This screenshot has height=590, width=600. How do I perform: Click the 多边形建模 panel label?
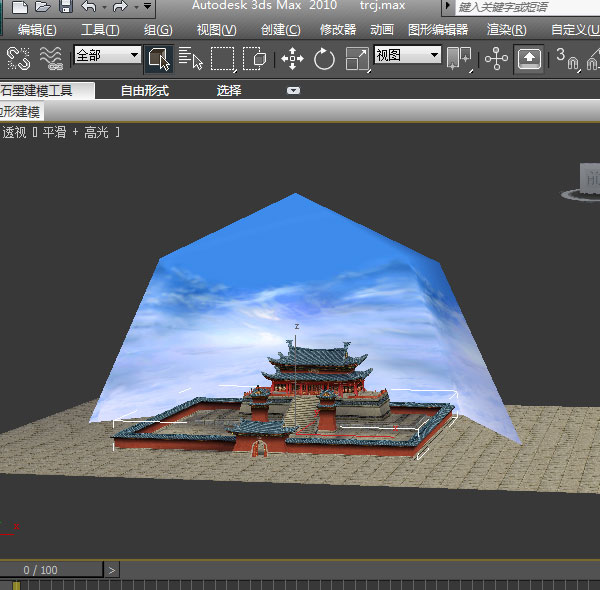coord(21,112)
